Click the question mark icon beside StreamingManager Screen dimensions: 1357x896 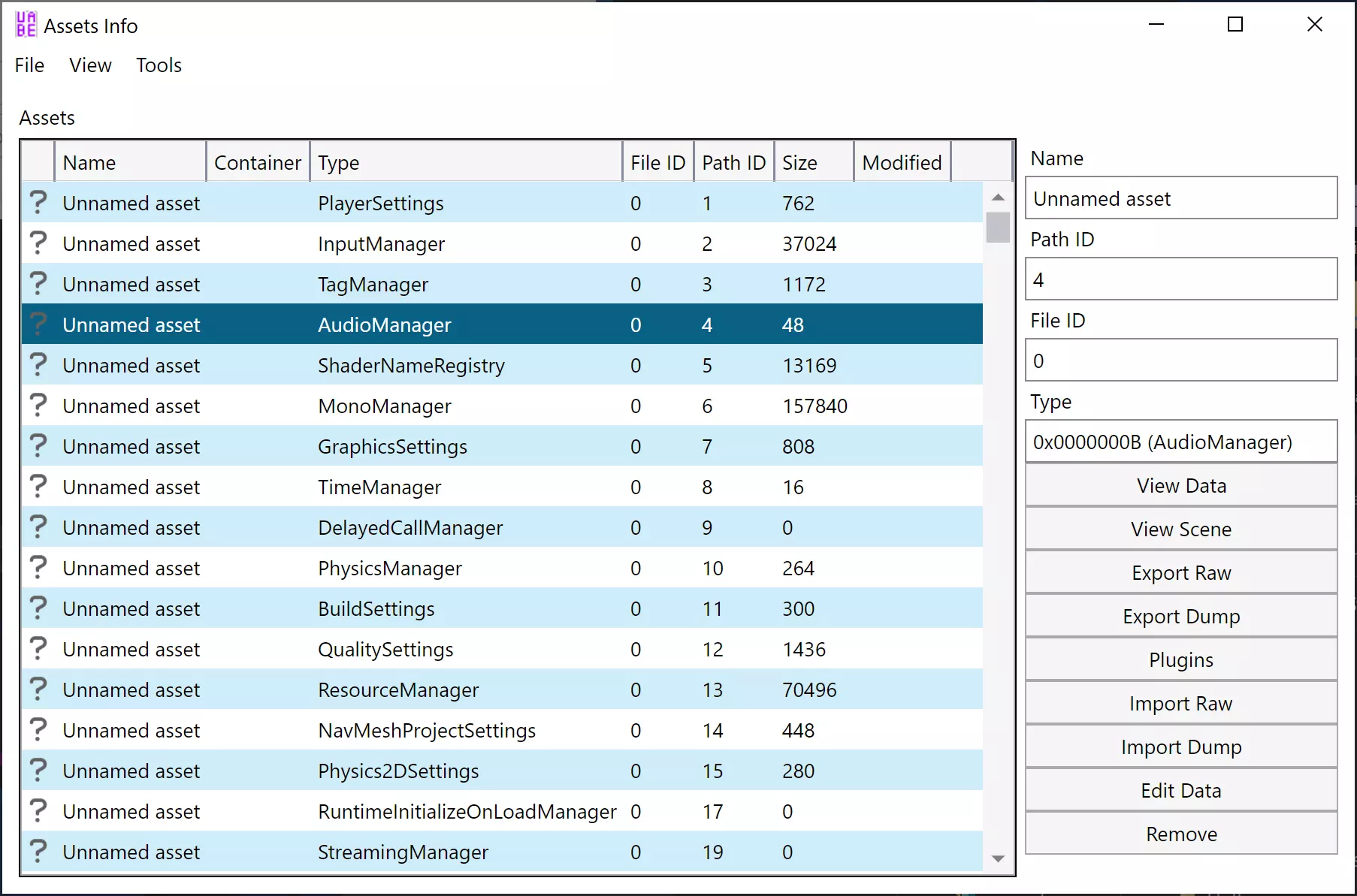pos(38,852)
